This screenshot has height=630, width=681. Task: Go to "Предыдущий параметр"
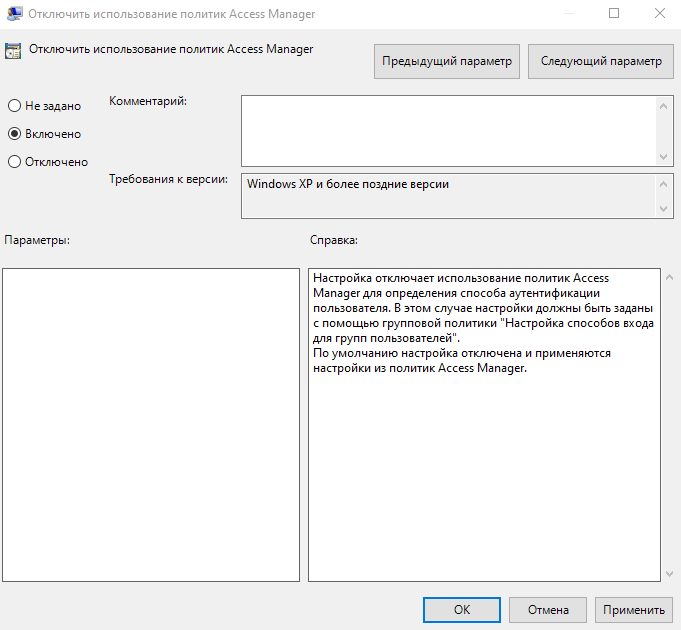[x=447, y=61]
